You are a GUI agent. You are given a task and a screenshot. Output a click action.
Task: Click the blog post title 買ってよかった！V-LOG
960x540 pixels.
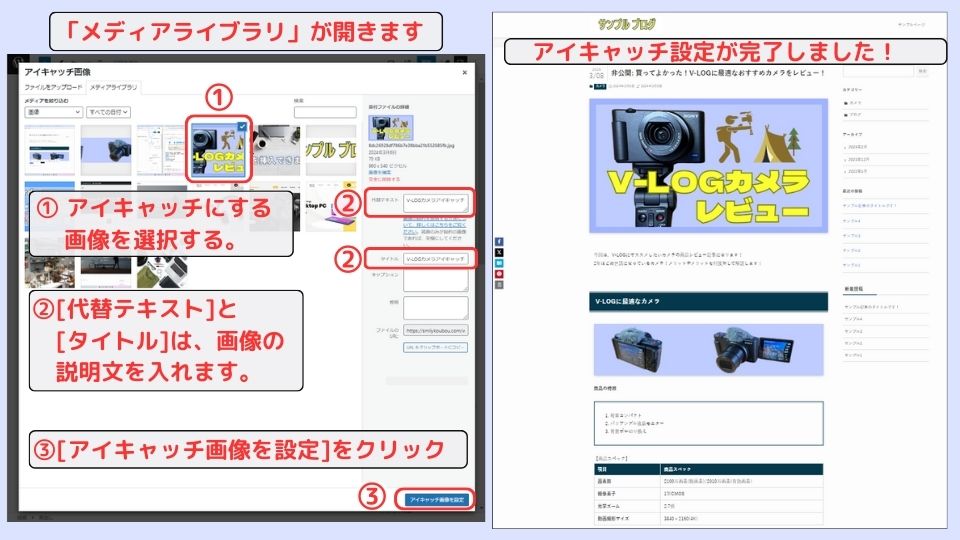pyautogui.click(x=718, y=73)
